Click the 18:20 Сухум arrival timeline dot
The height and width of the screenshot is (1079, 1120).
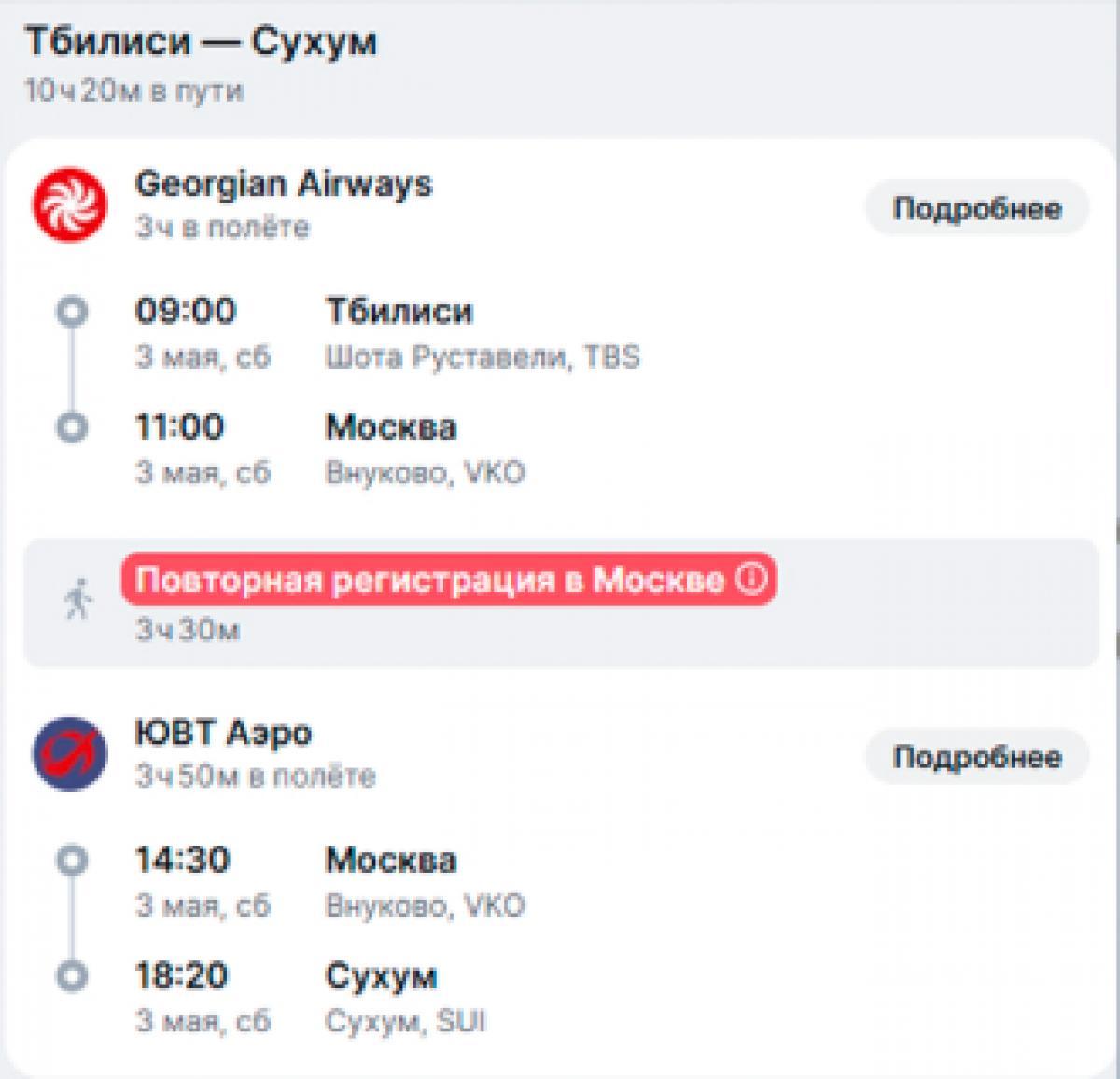(x=72, y=976)
